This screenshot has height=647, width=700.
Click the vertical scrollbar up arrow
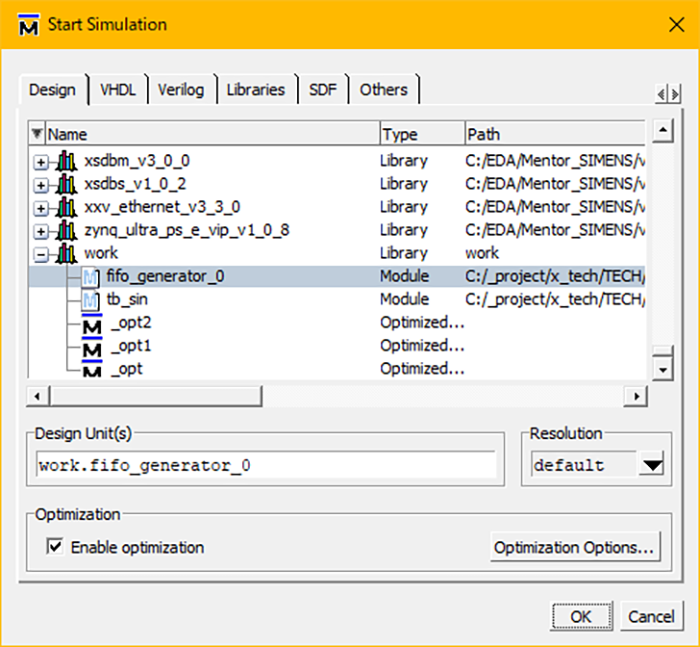tap(663, 131)
